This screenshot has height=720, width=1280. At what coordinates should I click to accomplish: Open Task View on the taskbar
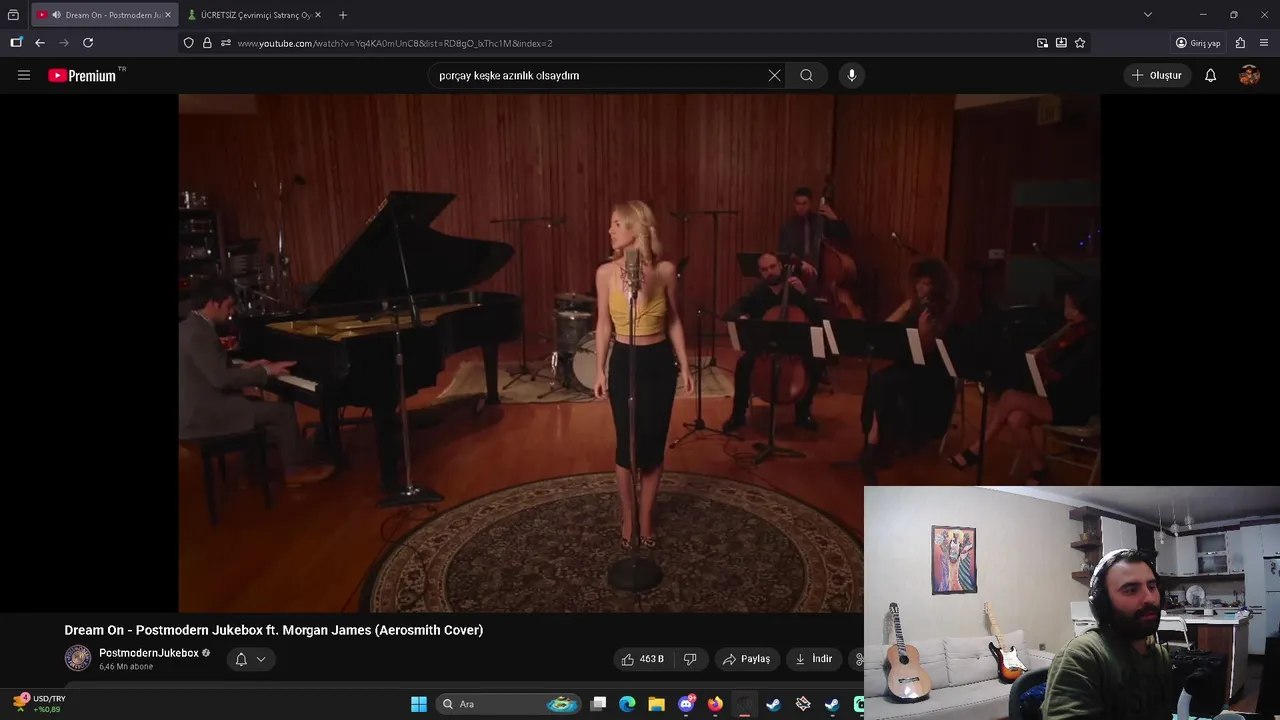coord(598,704)
